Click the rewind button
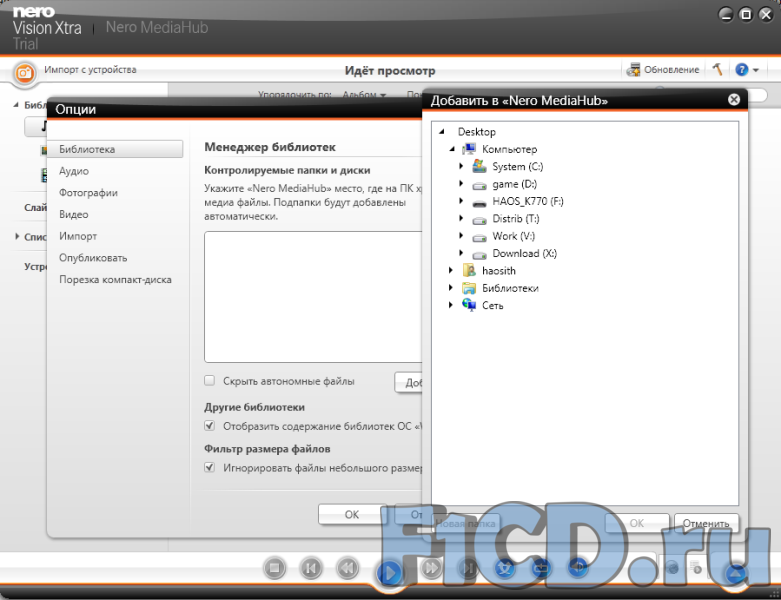 [348, 568]
